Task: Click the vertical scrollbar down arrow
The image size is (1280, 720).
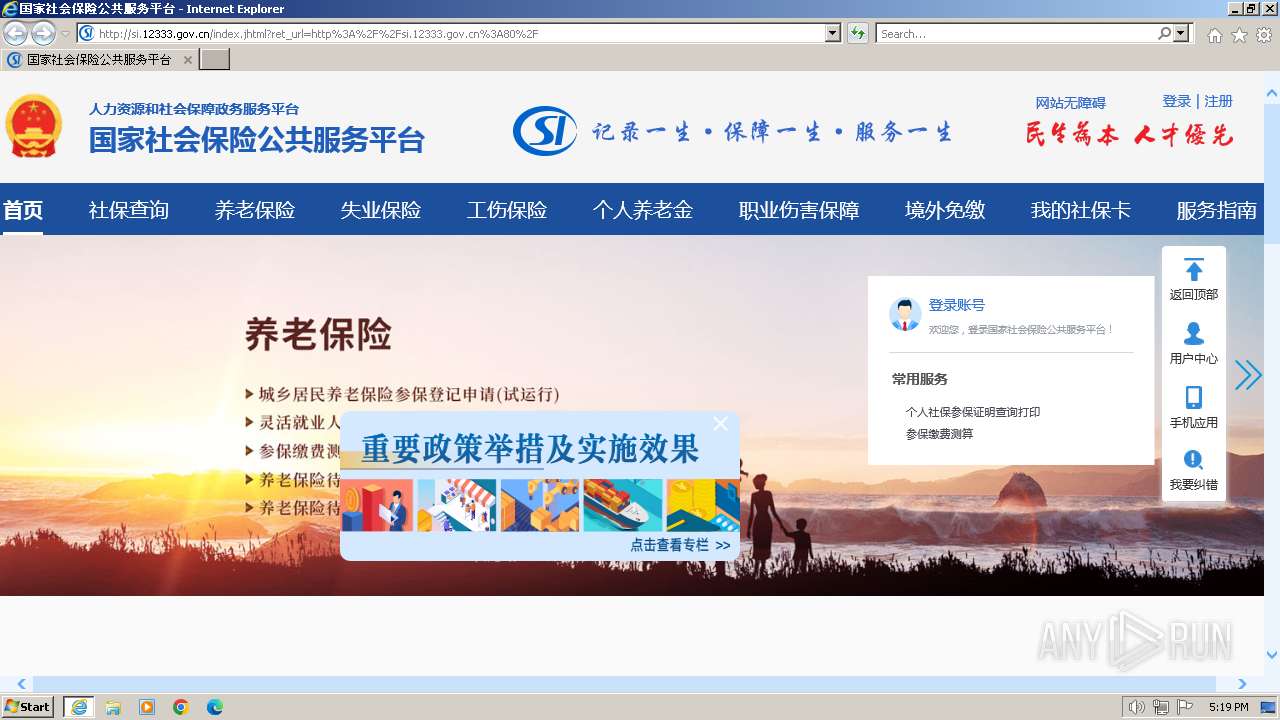Action: (1272, 655)
